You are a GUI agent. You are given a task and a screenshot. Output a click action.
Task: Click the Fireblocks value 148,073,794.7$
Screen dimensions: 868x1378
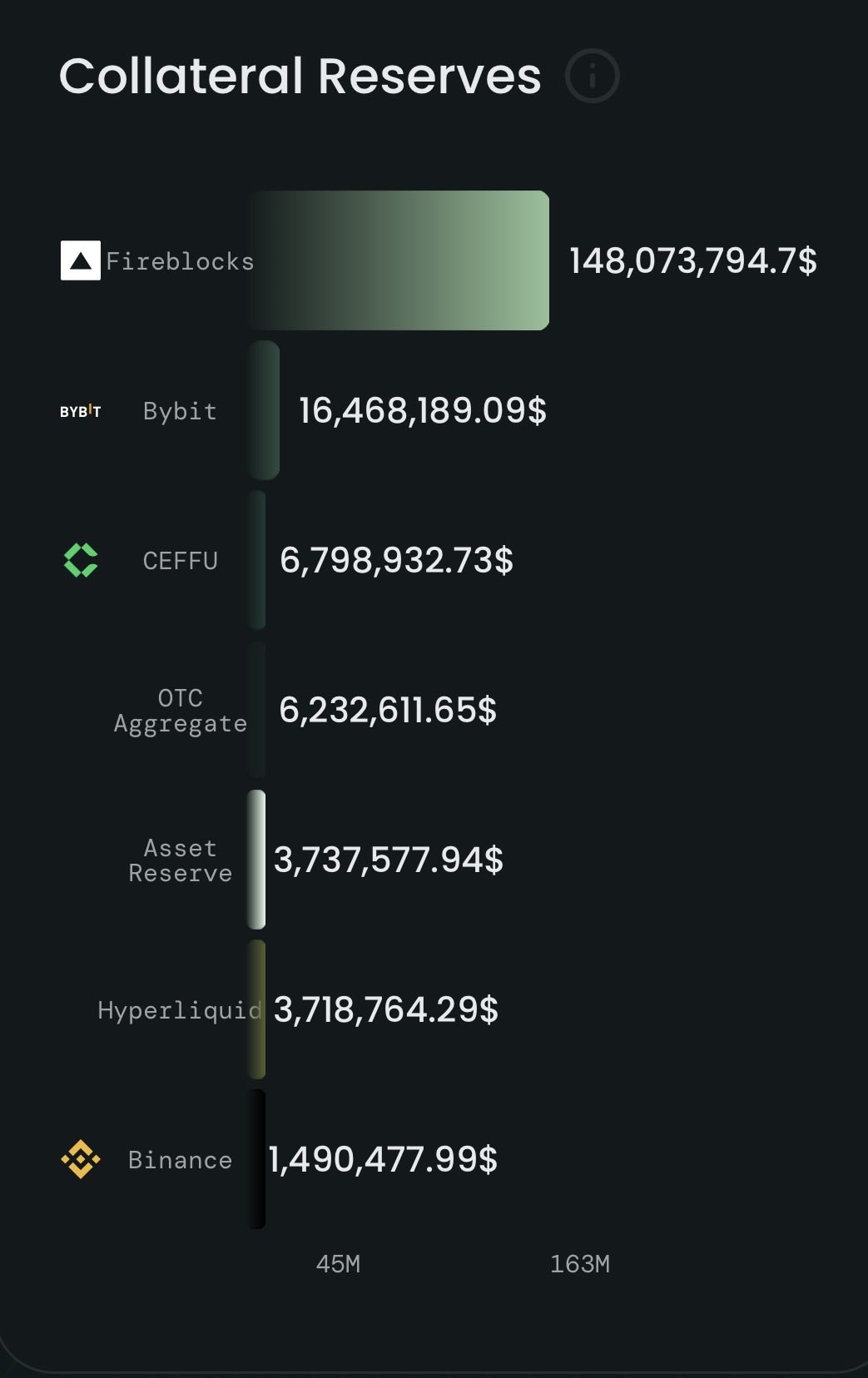692,261
